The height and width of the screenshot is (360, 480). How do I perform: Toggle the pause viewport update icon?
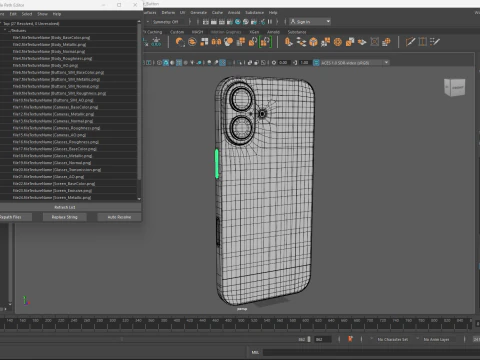[270, 22]
